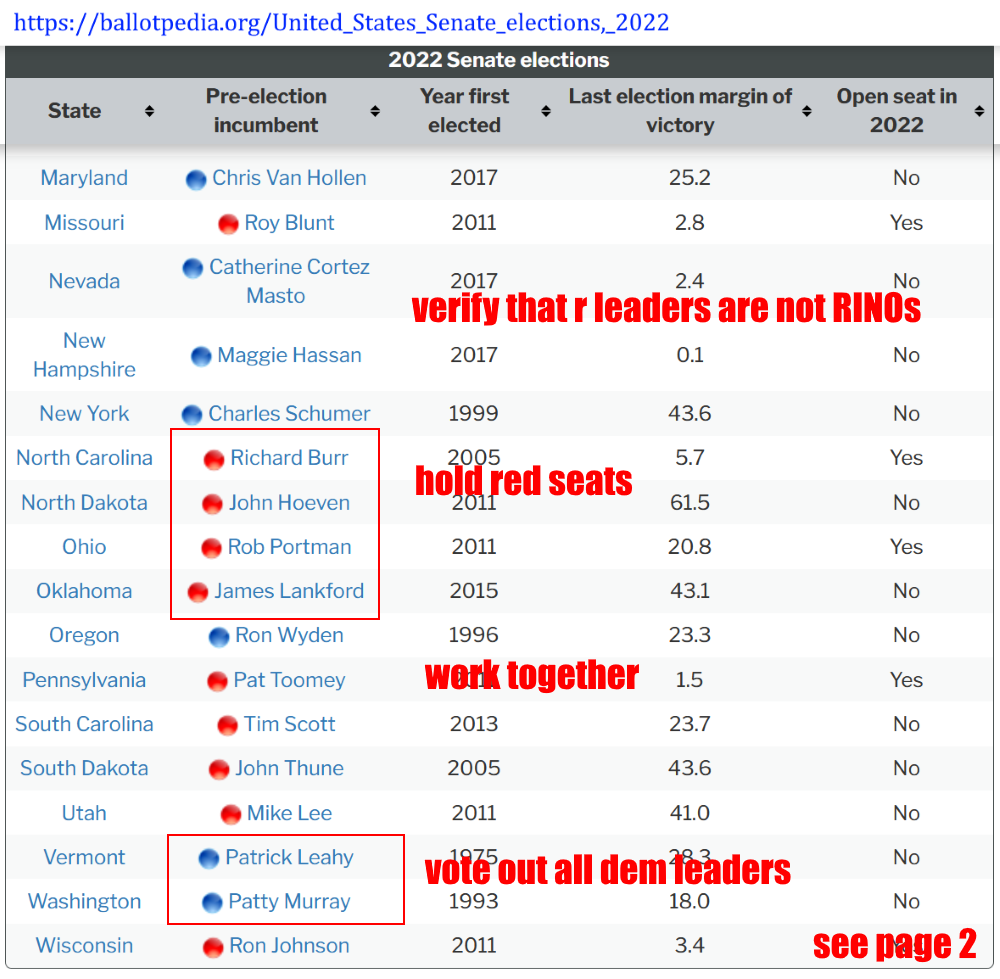This screenshot has width=1000, height=979.
Task: Sort by Open seat in 2022 arrows
Action: [980, 111]
